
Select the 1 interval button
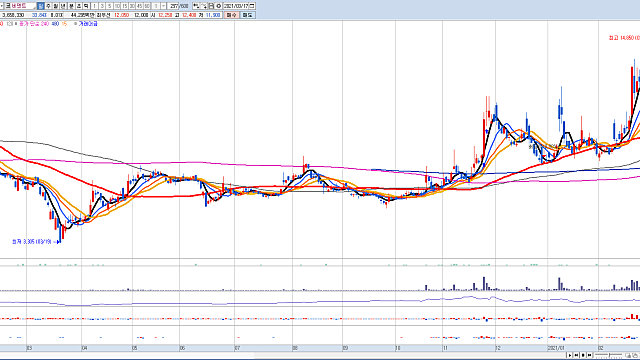pyautogui.click(x=94, y=6)
